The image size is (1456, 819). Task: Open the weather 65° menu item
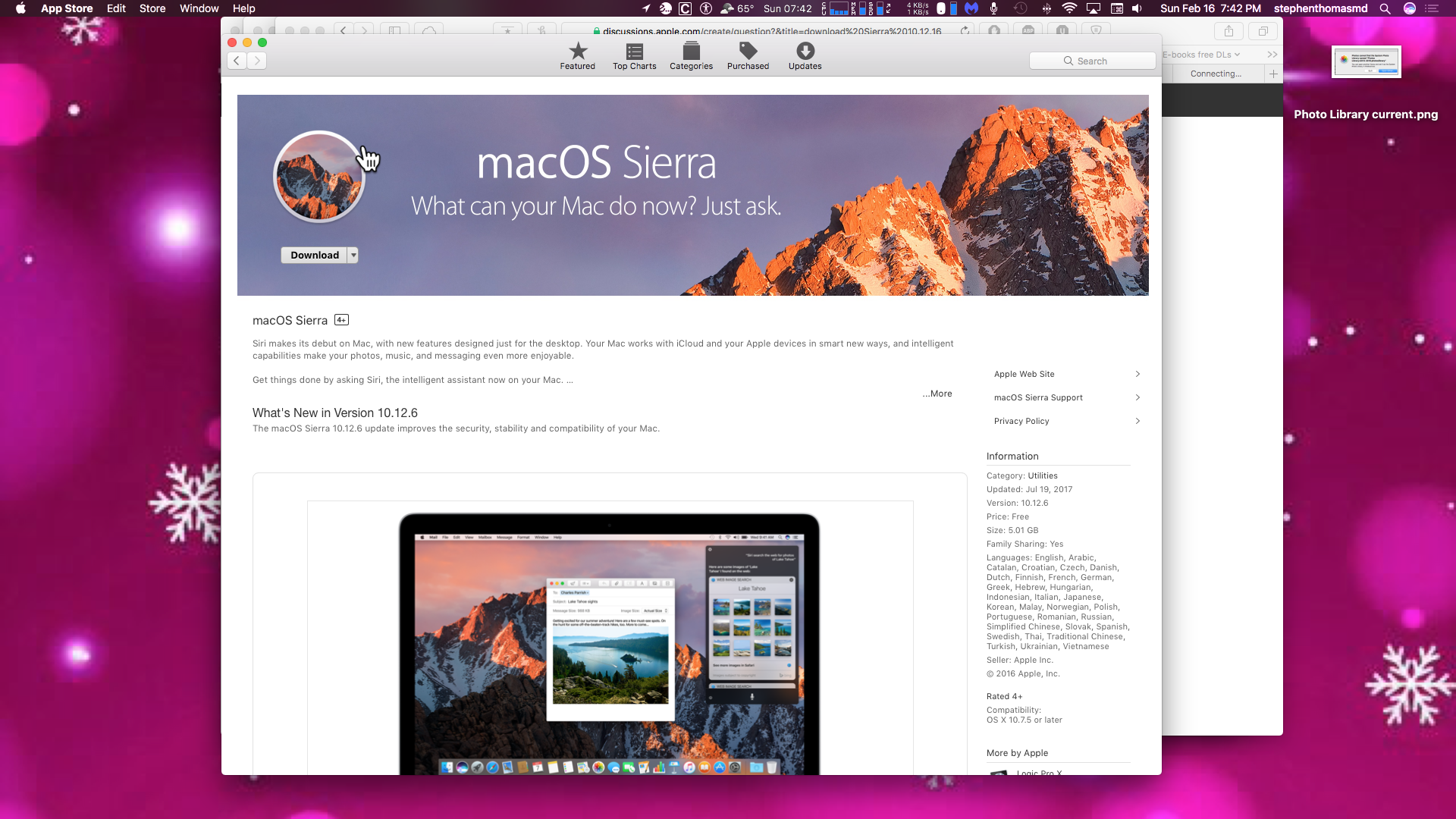click(x=736, y=8)
